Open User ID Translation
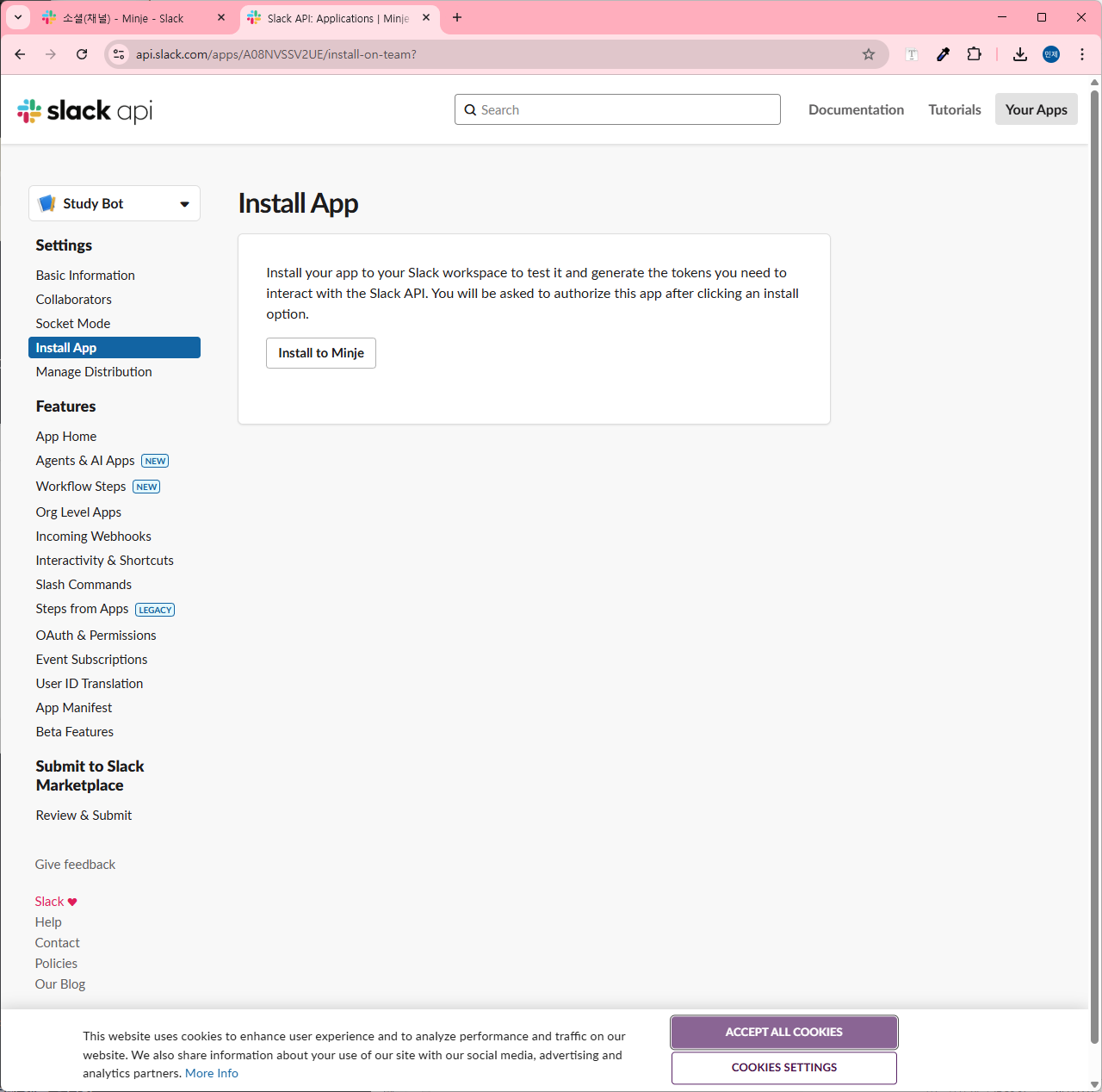The height and width of the screenshot is (1092, 1102). [x=90, y=684]
